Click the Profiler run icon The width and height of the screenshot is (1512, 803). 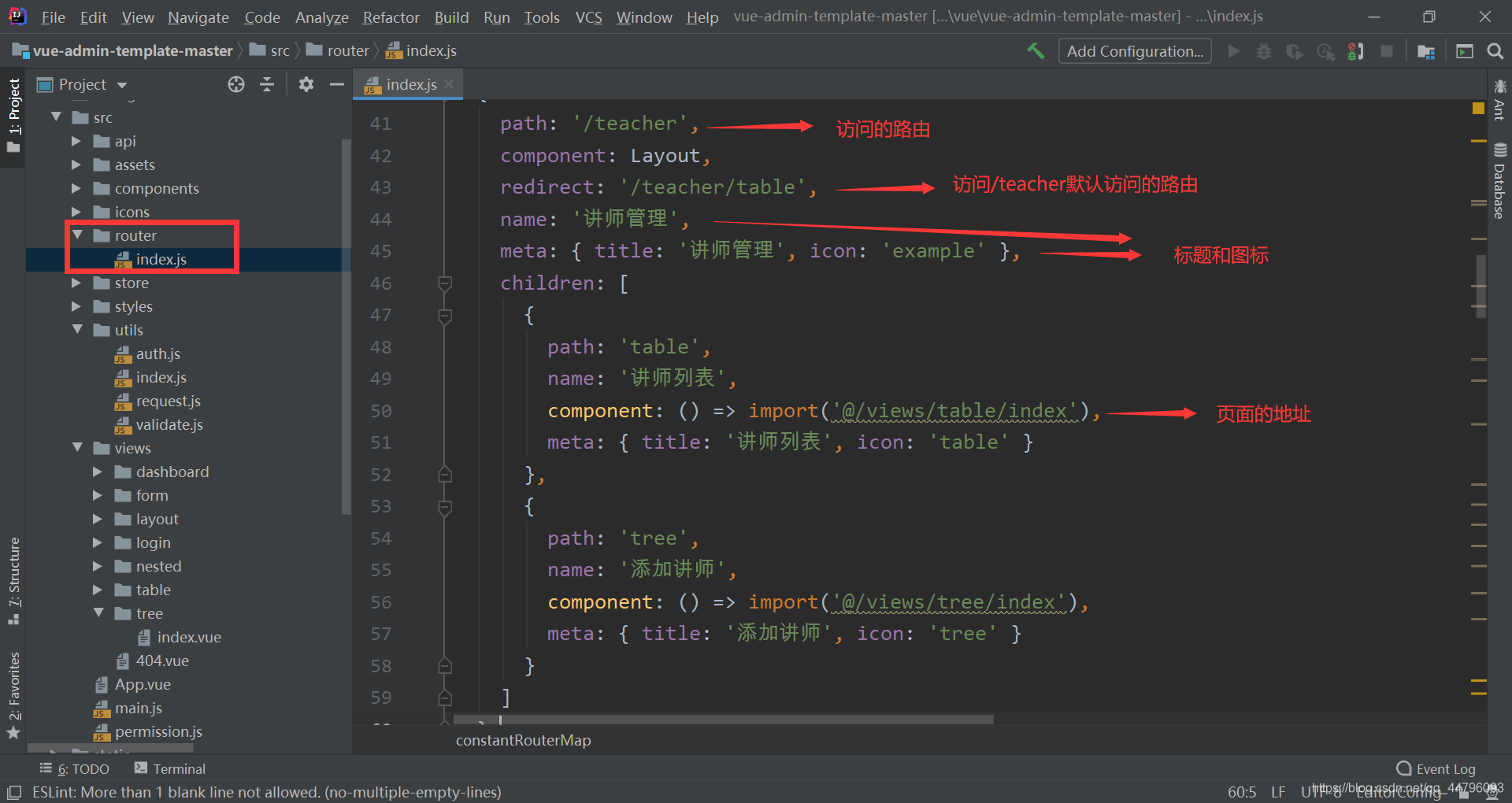[1326, 51]
